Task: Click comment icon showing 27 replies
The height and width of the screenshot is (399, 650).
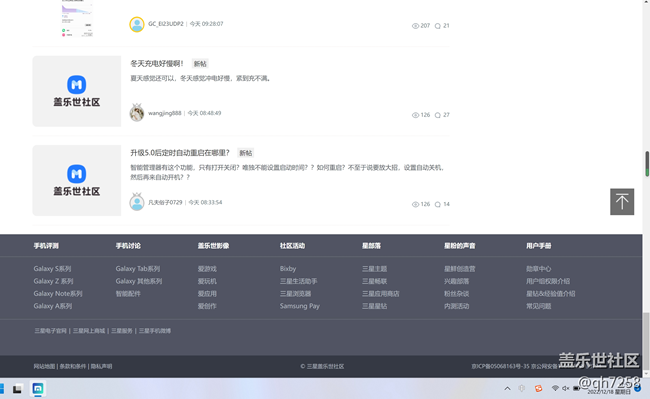Action: tap(437, 115)
